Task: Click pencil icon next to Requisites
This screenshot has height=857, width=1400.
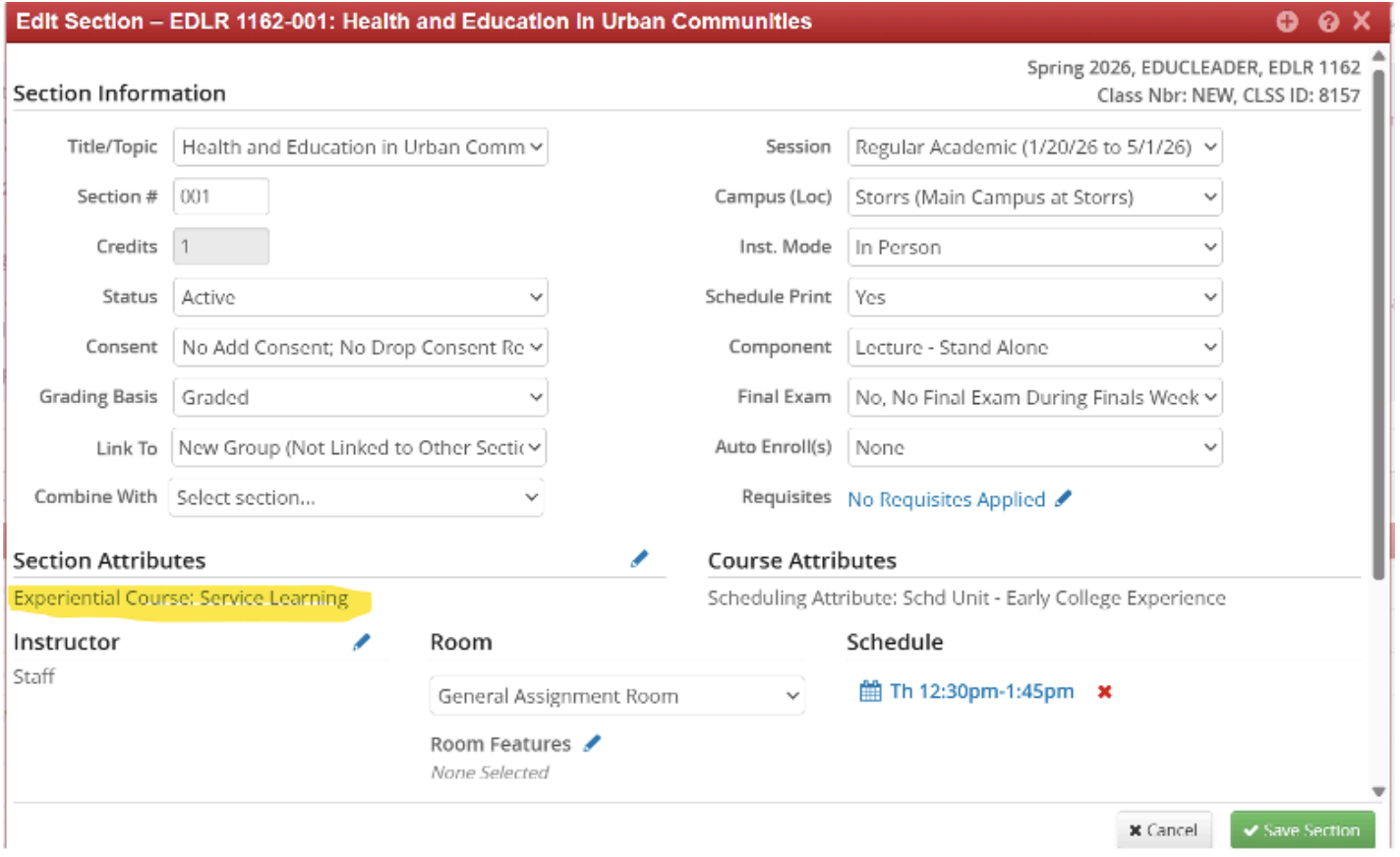Action: click(1063, 499)
